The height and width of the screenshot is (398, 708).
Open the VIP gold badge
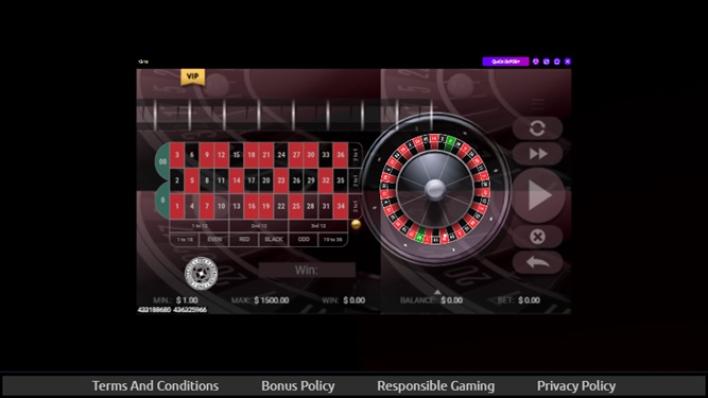[192, 77]
